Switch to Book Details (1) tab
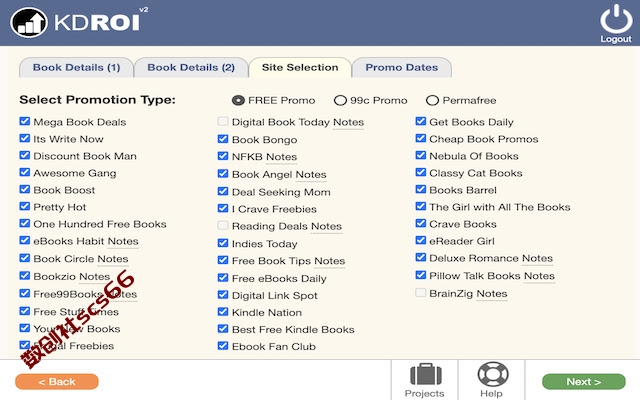Viewport: 640px width, 400px height. coord(76,67)
